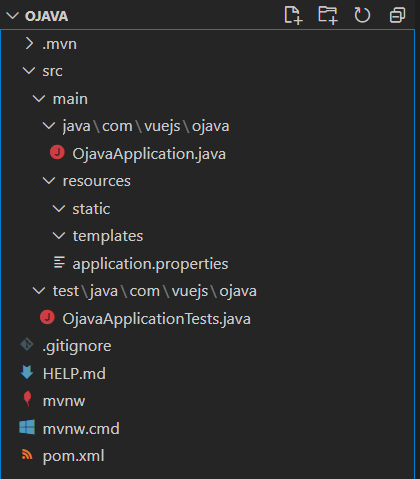Select the src folder label
This screenshot has width=420, height=479.
[52, 71]
